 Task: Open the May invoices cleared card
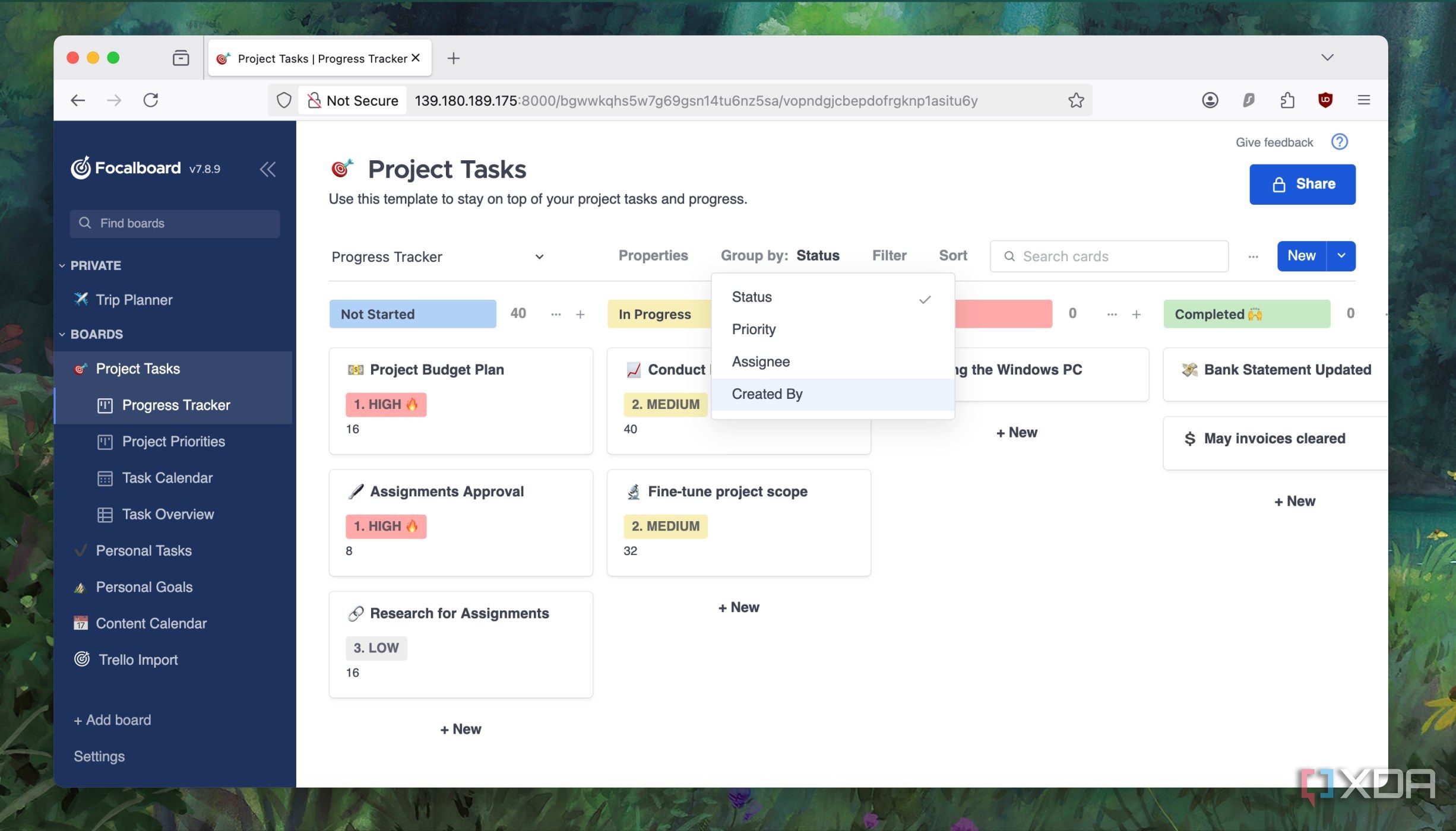[1275, 443]
